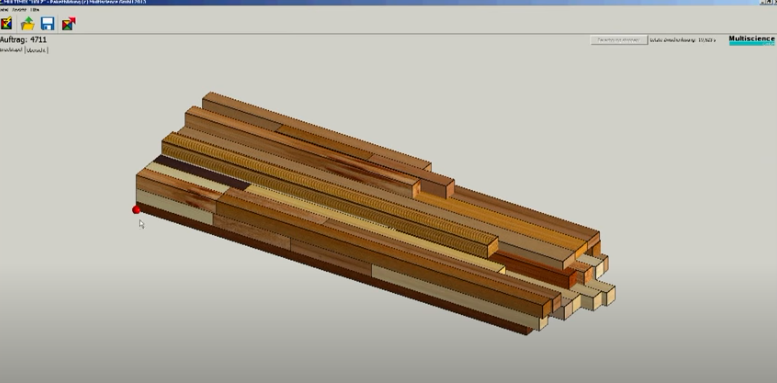Open the Hilfe menu
This screenshot has height=383, width=777.
coord(35,9)
